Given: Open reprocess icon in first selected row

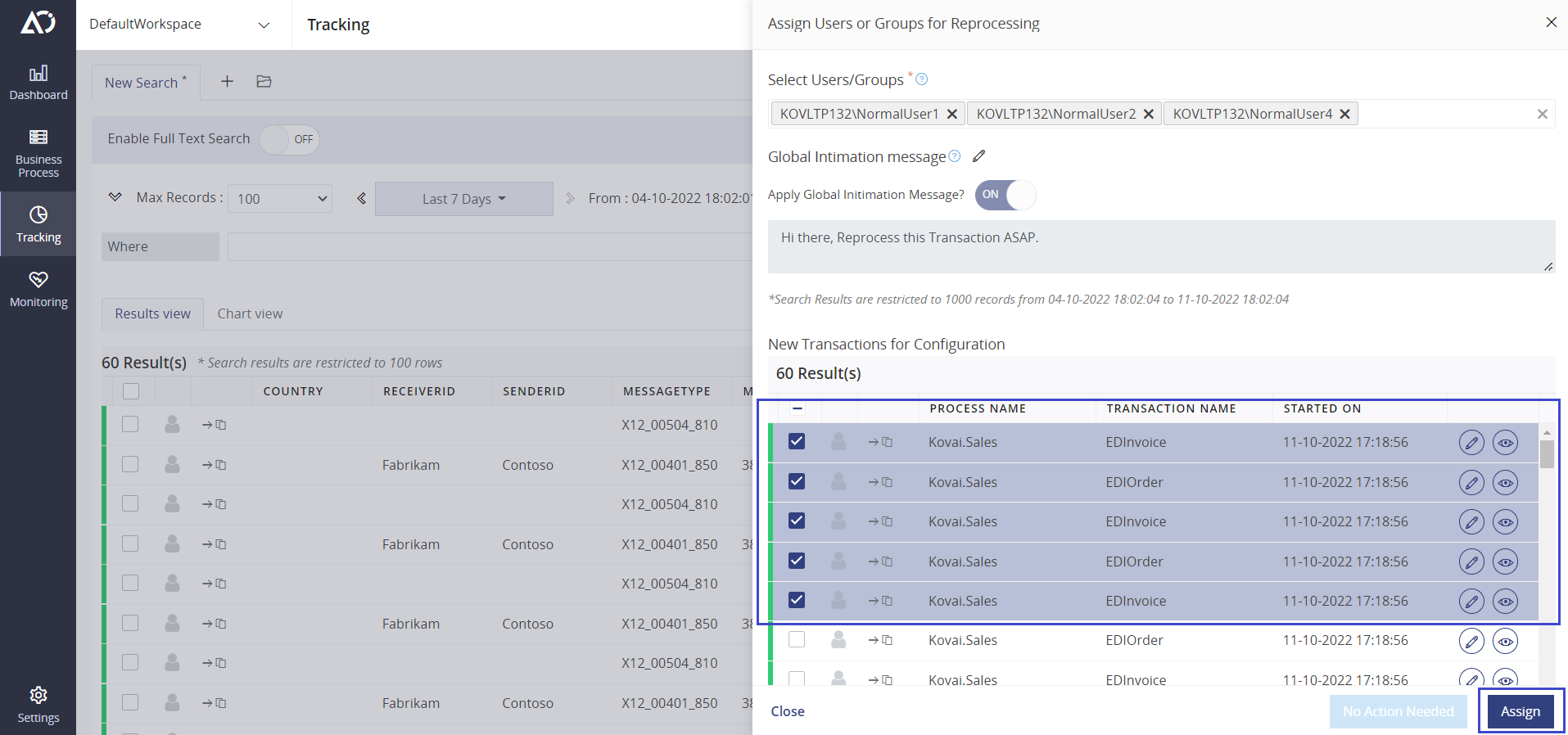Looking at the screenshot, I should [880, 442].
